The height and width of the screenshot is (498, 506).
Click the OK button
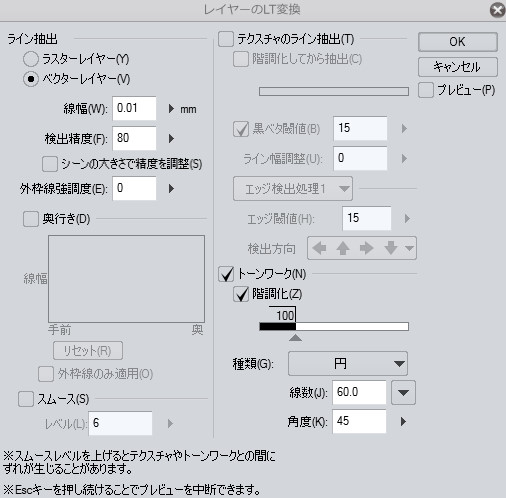tap(458, 42)
